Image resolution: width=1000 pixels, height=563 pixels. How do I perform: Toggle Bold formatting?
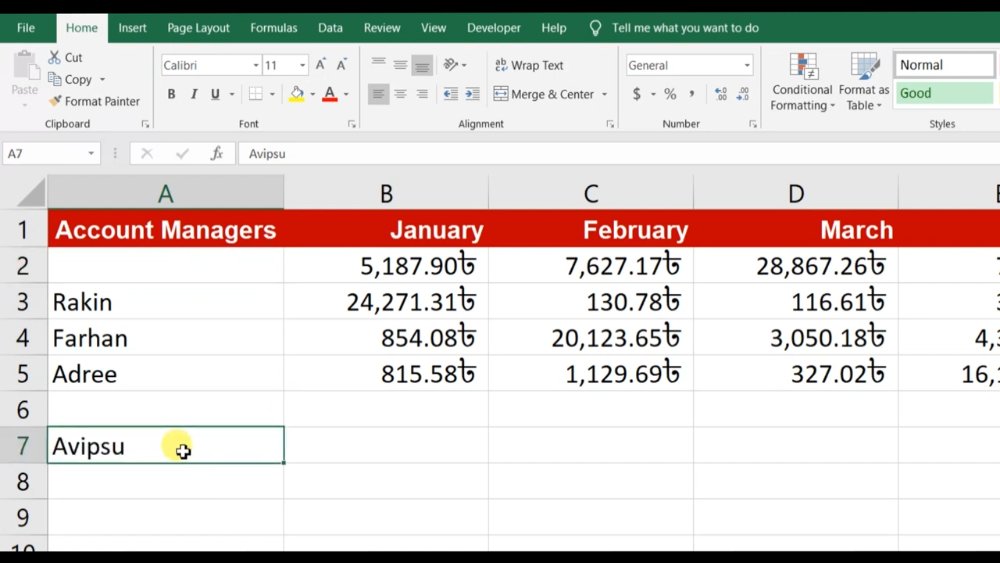click(172, 94)
